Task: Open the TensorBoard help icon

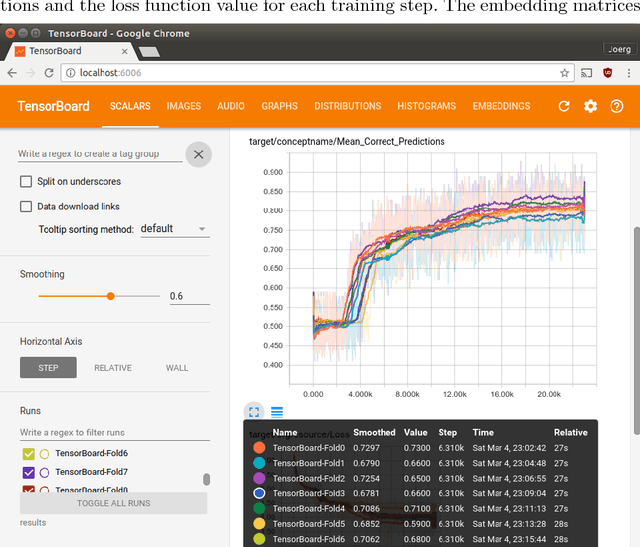Action: click(616, 106)
